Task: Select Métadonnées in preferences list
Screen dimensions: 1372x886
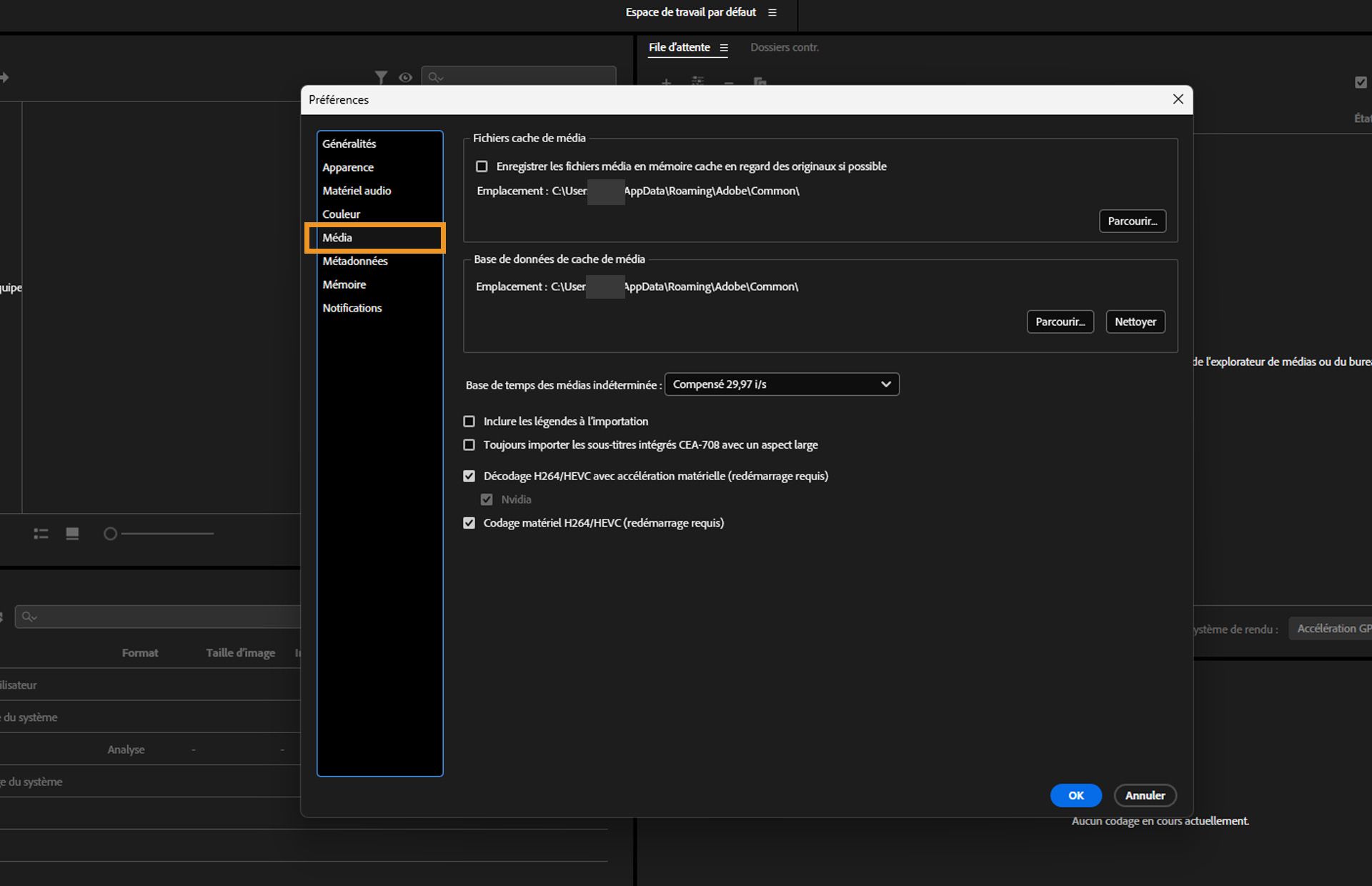Action: tap(354, 261)
